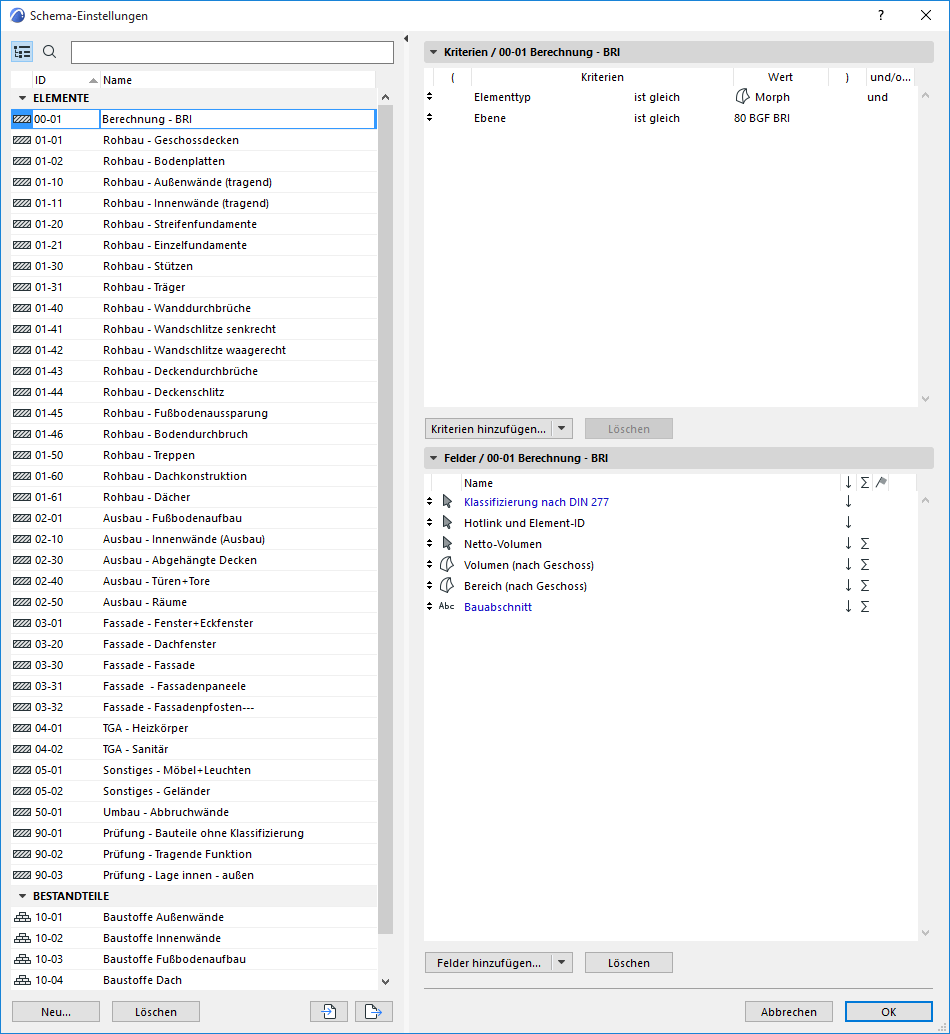Click the Löschen button below the schema list

coord(156,1012)
